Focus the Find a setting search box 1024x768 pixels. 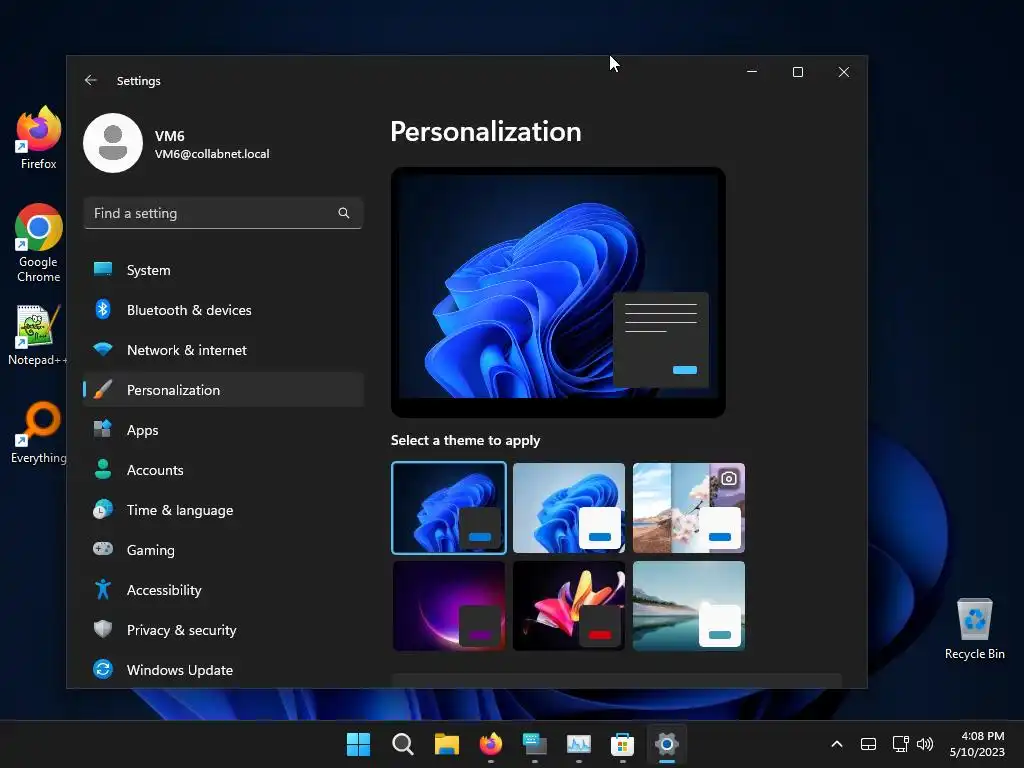click(x=223, y=213)
